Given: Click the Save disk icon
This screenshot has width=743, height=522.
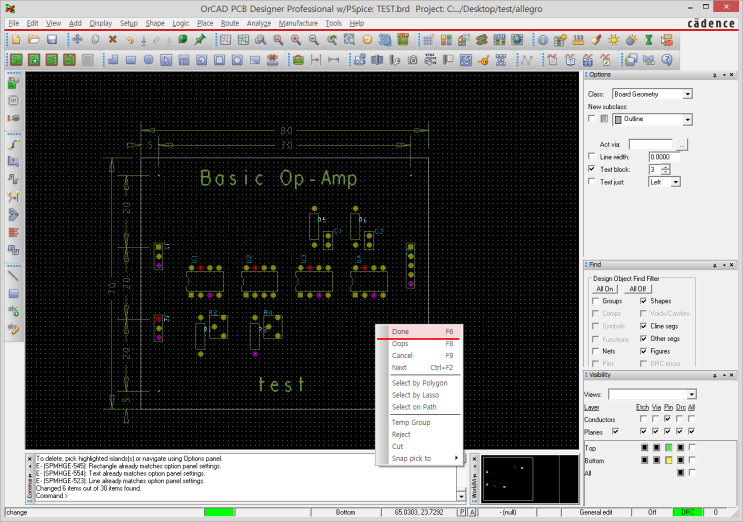Looking at the screenshot, I should tap(52, 40).
